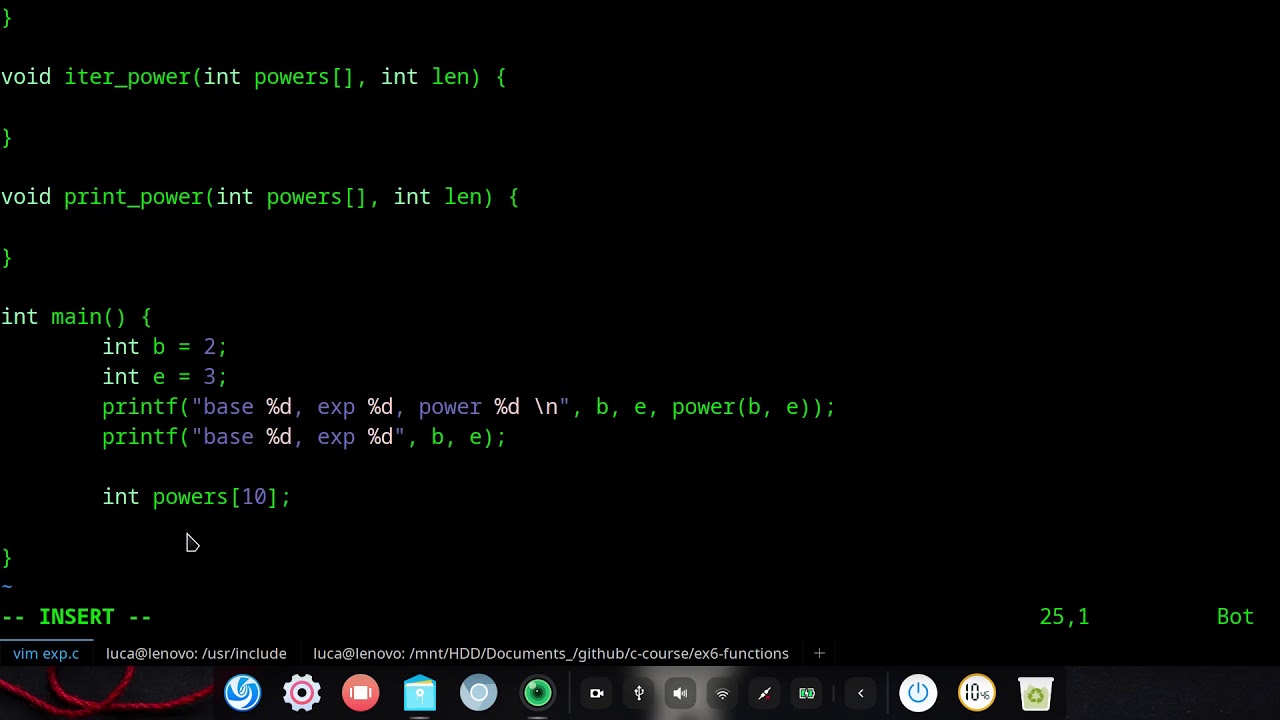Click the 'Bot' scroll position indicator
The image size is (1280, 720).
1235,617
